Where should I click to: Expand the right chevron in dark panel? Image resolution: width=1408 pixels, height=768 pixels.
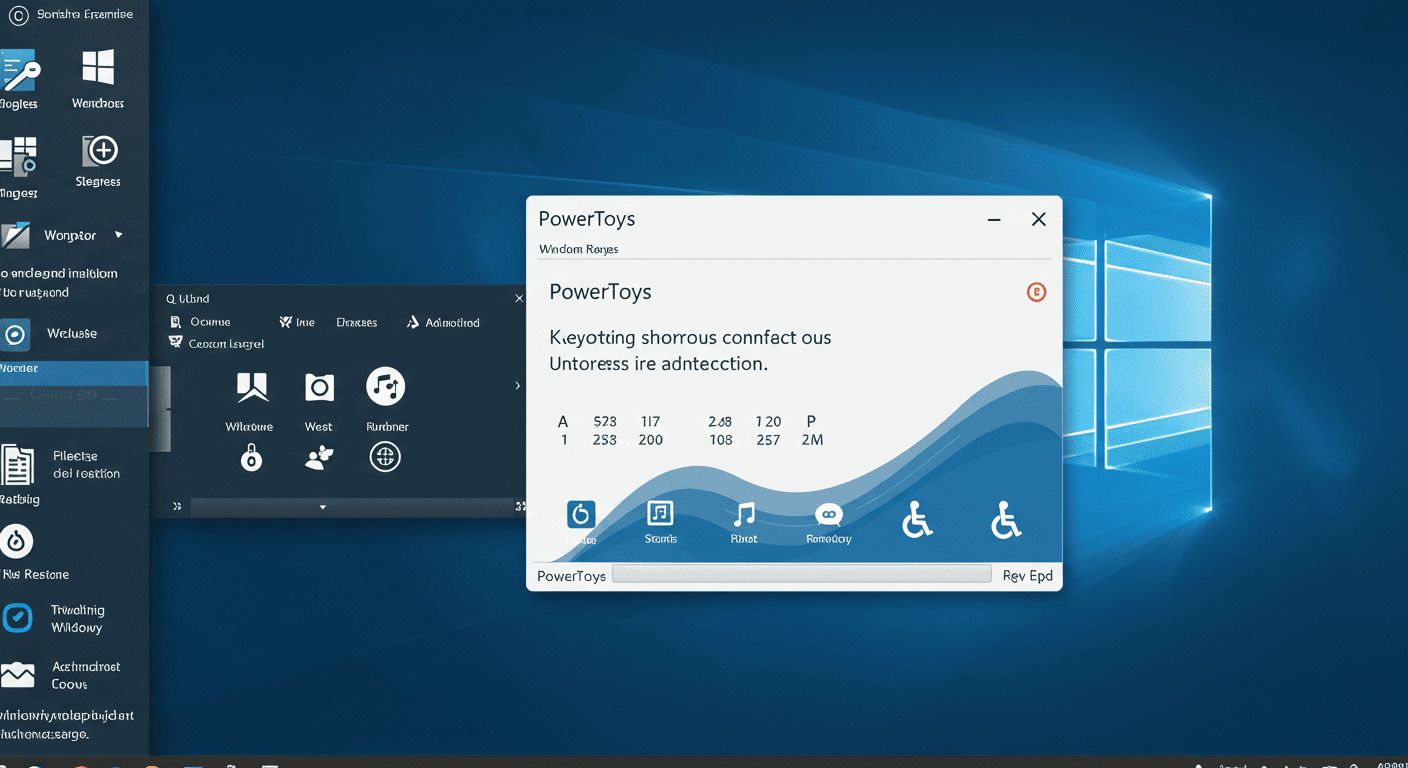click(517, 386)
